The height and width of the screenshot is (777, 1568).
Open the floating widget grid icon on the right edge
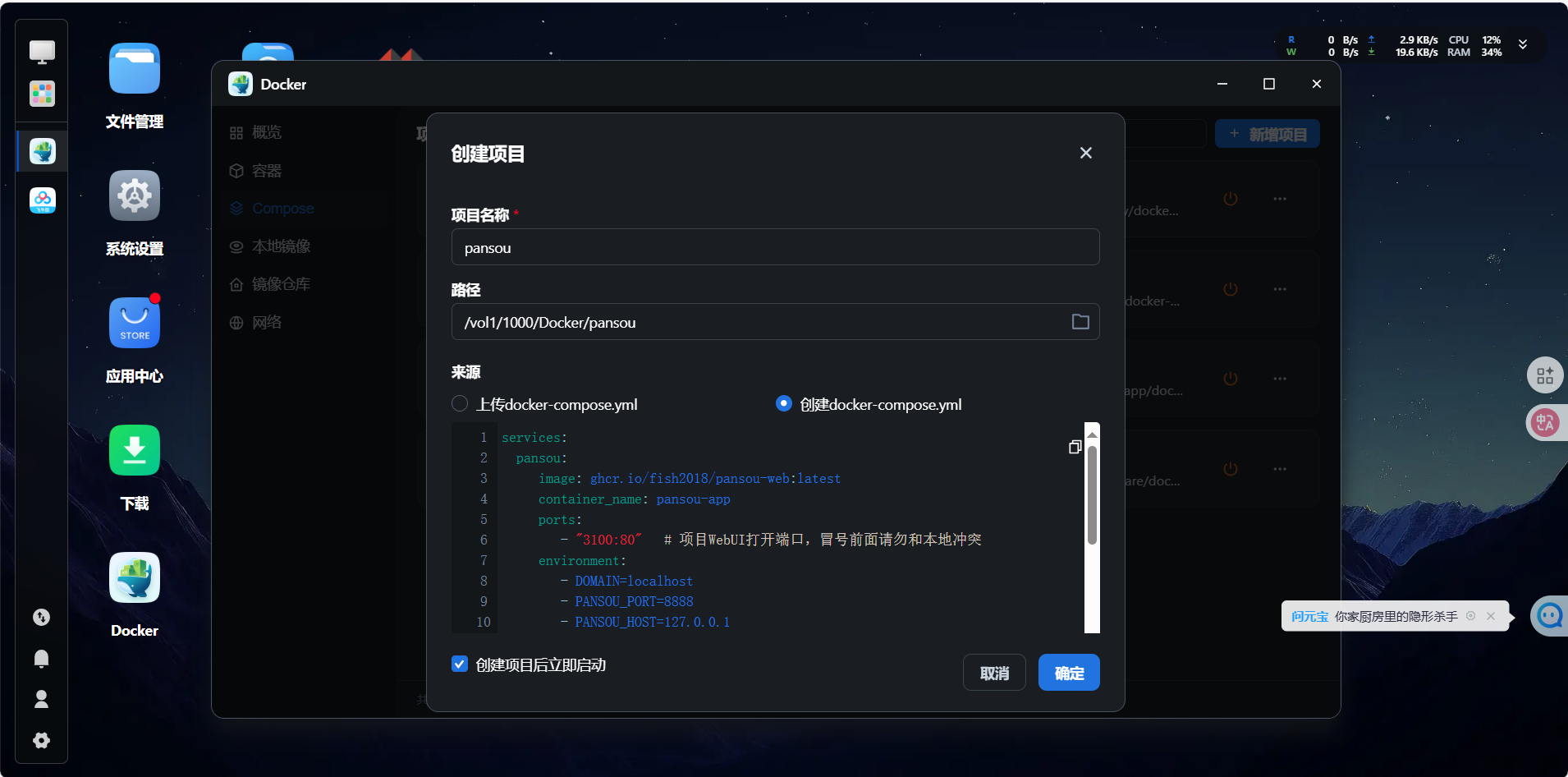click(x=1546, y=375)
